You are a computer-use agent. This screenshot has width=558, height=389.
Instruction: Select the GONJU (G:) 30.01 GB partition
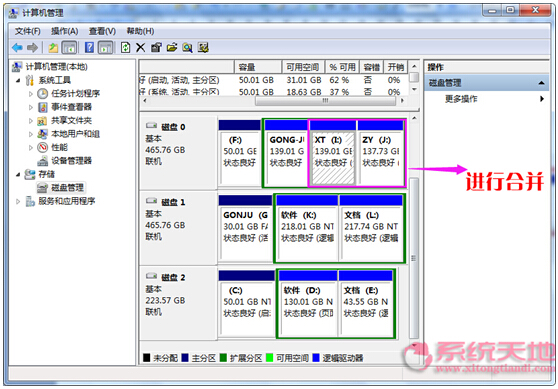245,227
